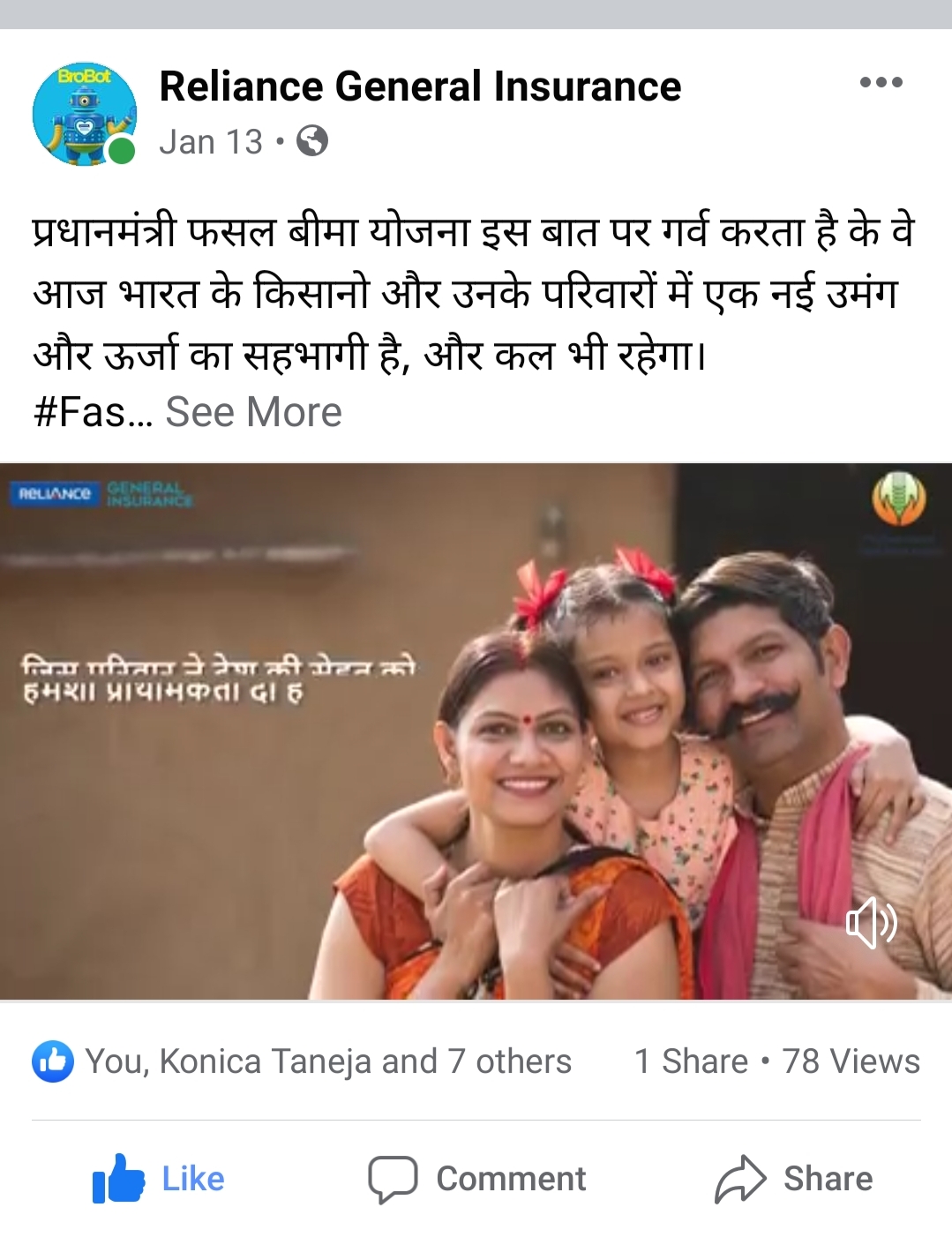Open the BroBot profile picture
This screenshot has height=1237, width=952.
85,114
